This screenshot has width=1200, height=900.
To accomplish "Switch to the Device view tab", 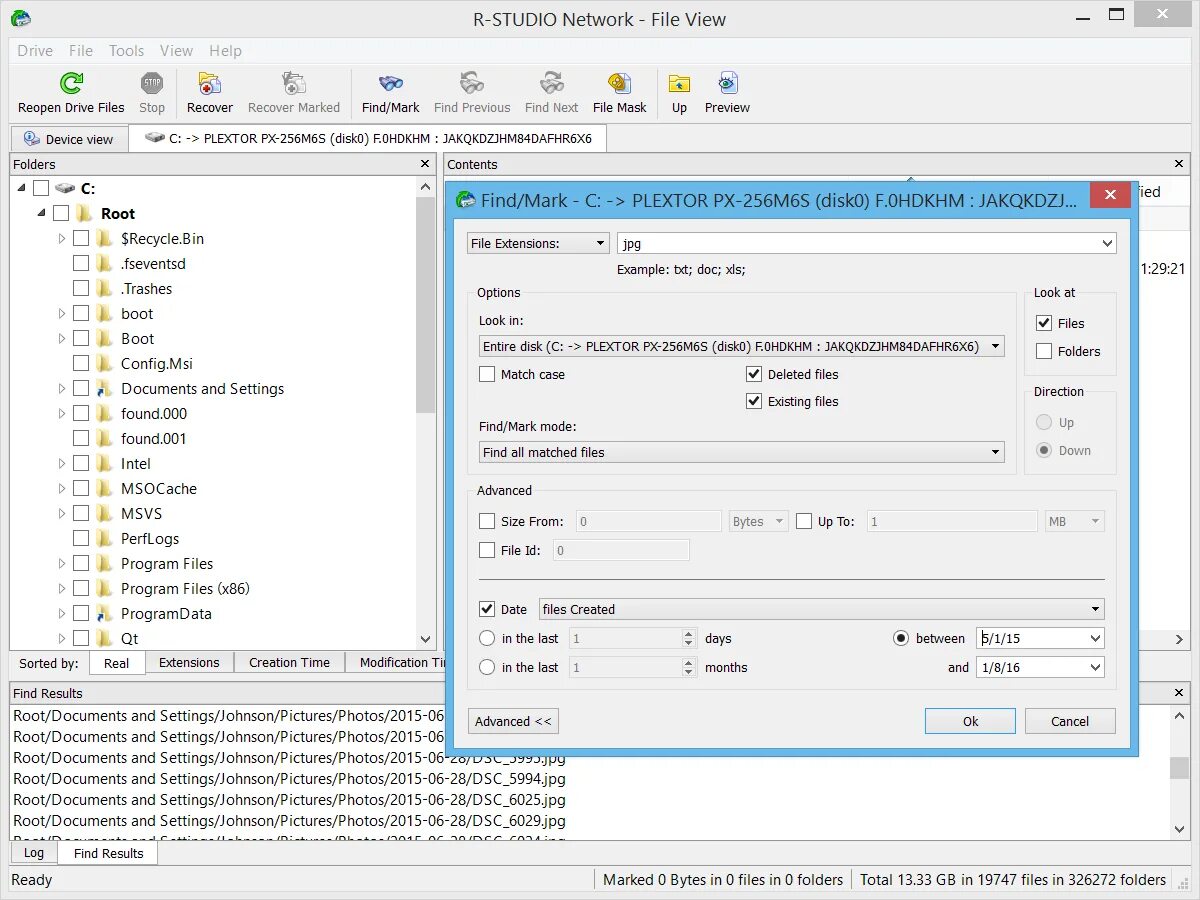I will [69, 139].
